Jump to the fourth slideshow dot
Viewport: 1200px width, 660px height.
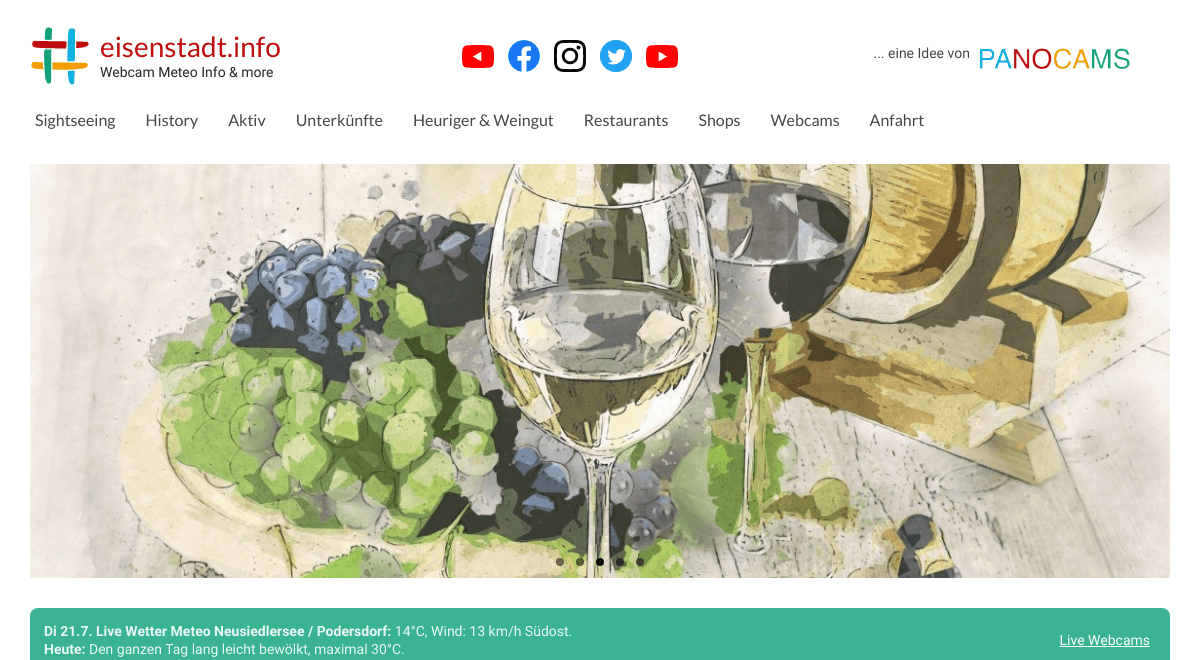click(620, 562)
